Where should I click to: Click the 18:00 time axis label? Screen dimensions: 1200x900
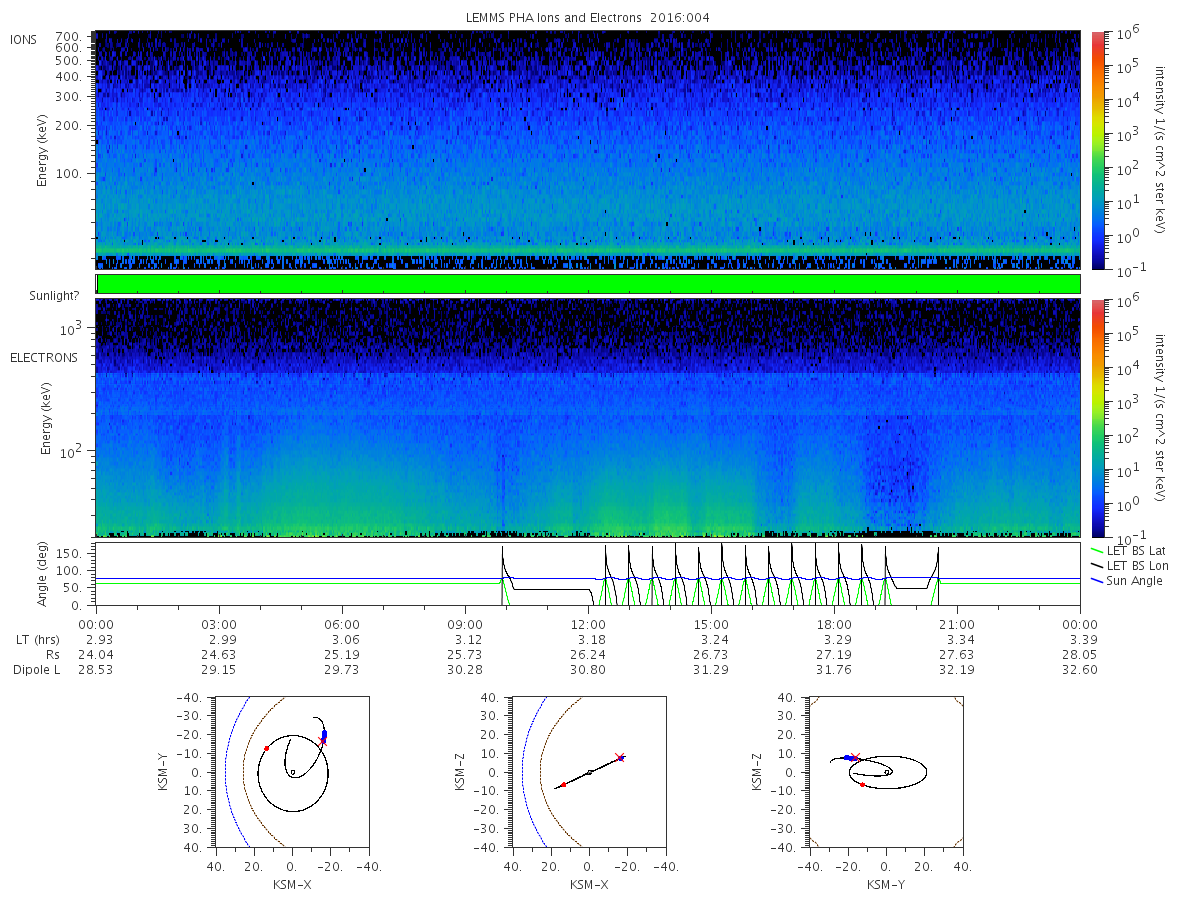pyautogui.click(x=834, y=623)
